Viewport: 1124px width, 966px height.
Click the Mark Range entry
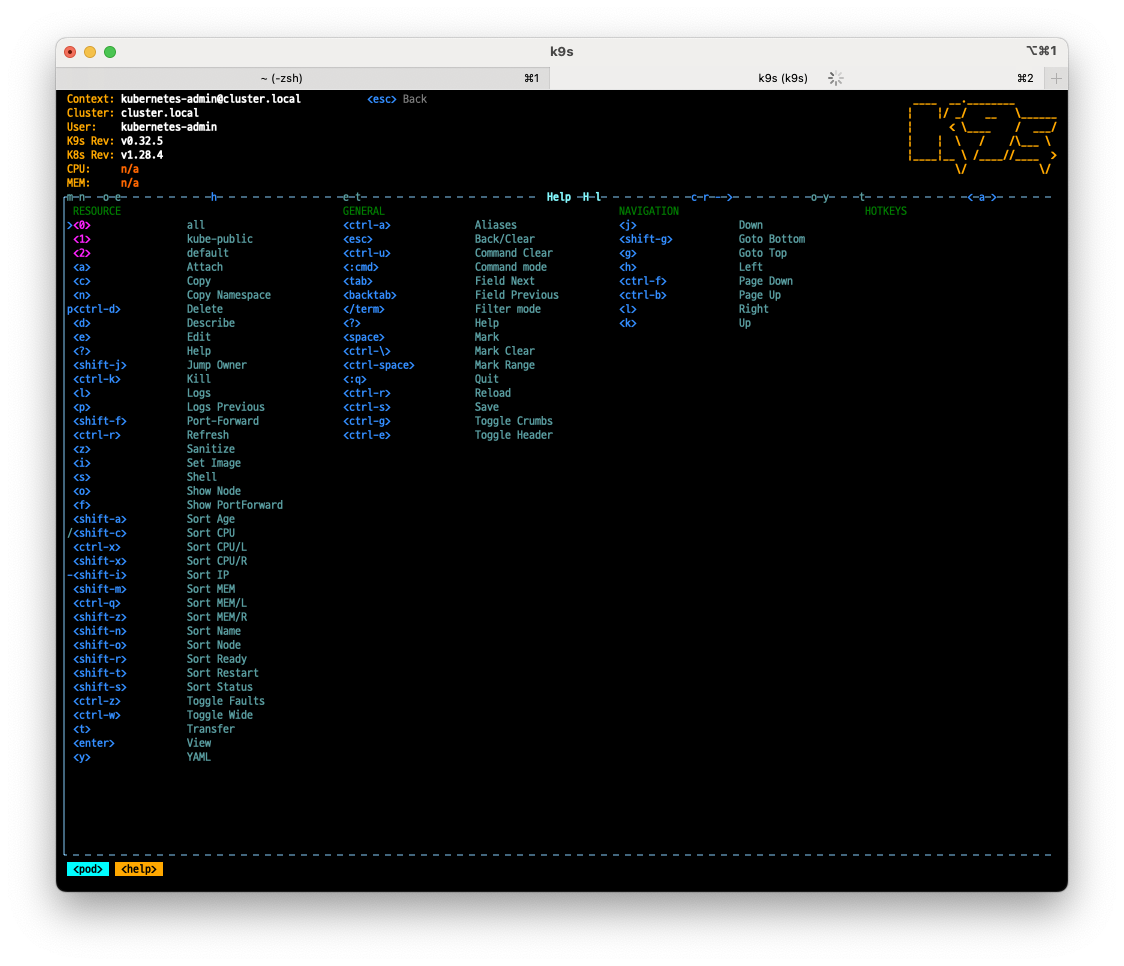click(x=505, y=365)
